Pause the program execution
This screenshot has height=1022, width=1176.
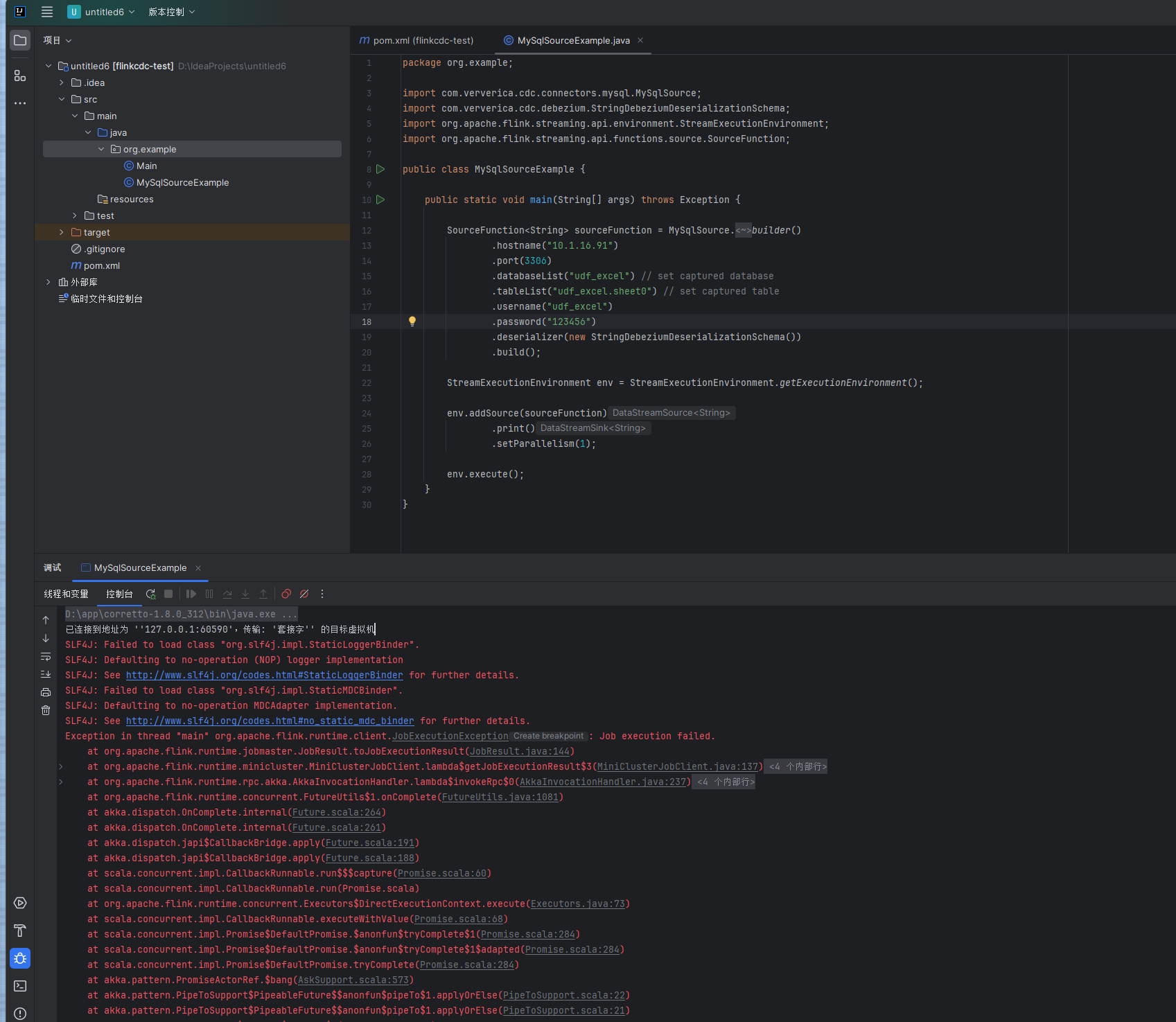(209, 594)
